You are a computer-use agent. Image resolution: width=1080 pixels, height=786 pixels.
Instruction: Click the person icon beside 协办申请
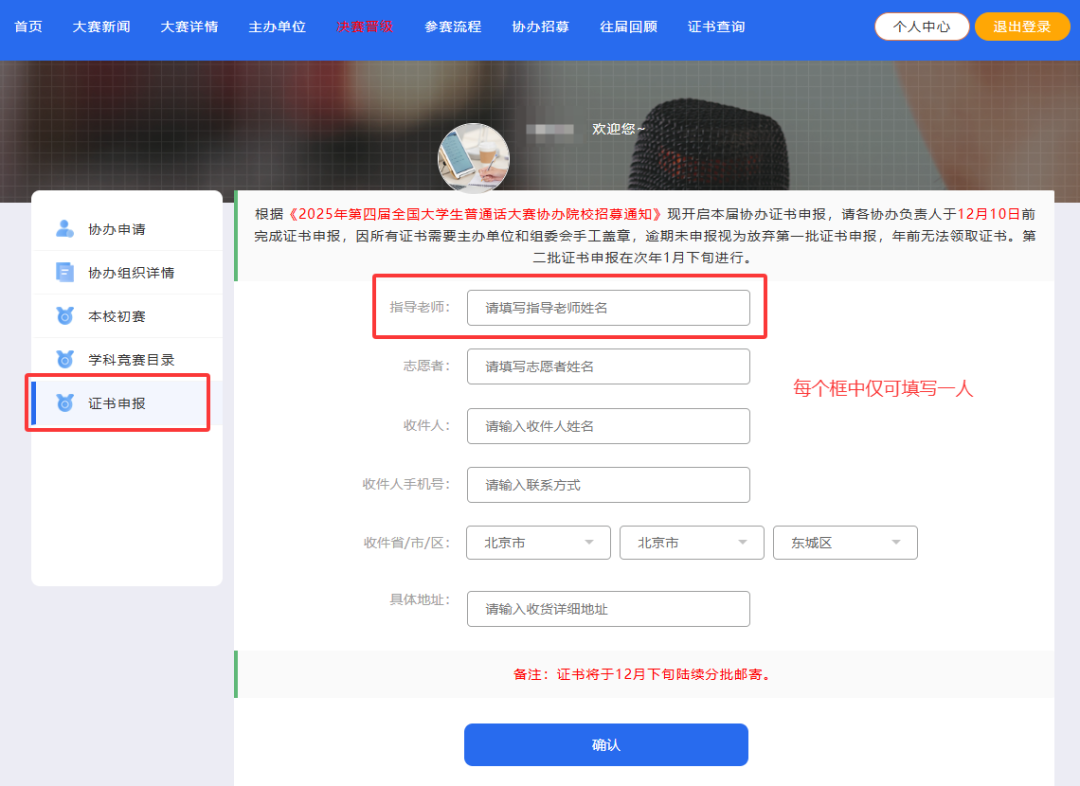65,229
